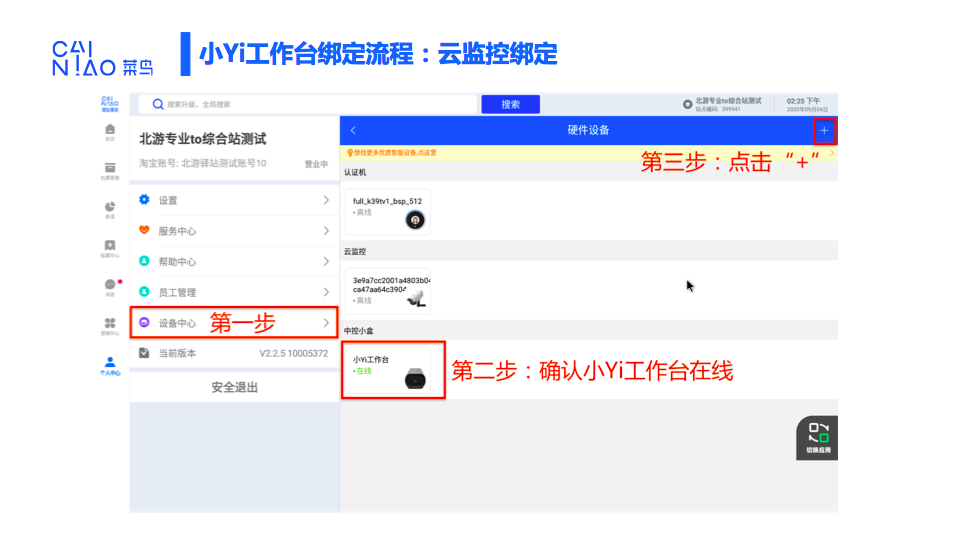The height and width of the screenshot is (540, 960).
Task: Expand the 帮助中心 row chevron
Action: click(x=326, y=261)
